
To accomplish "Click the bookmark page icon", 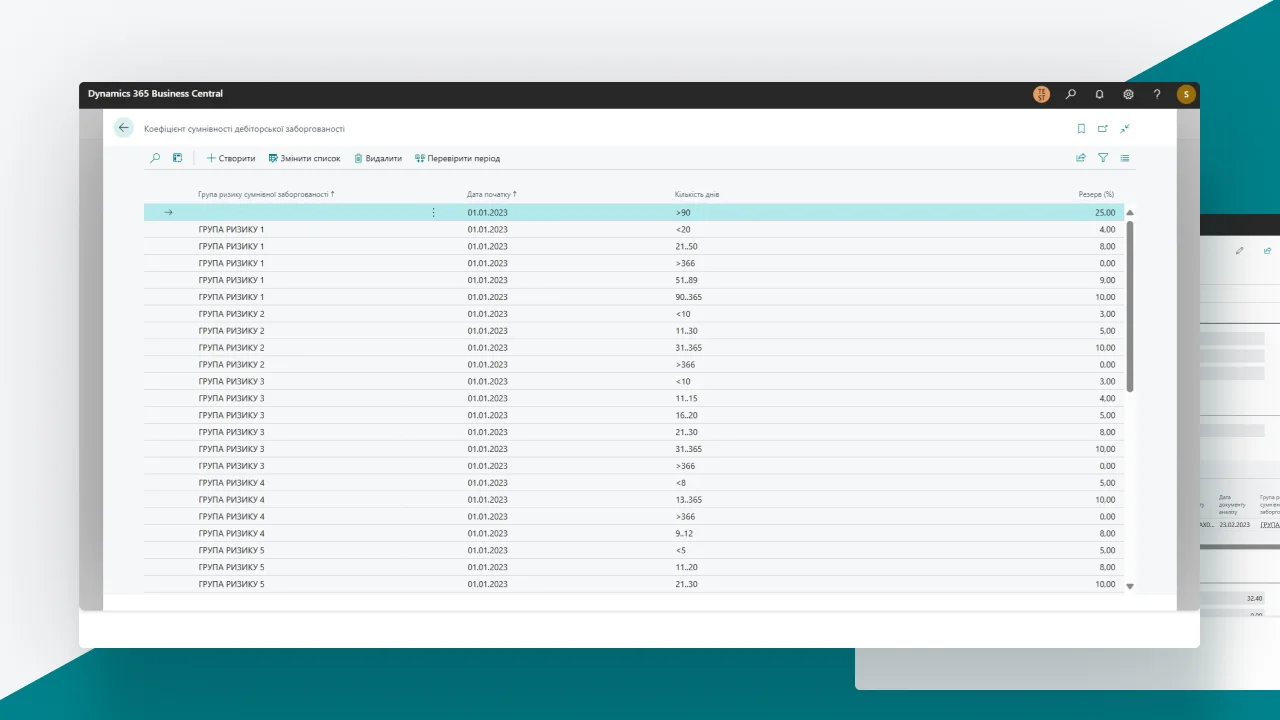I will tap(1081, 129).
